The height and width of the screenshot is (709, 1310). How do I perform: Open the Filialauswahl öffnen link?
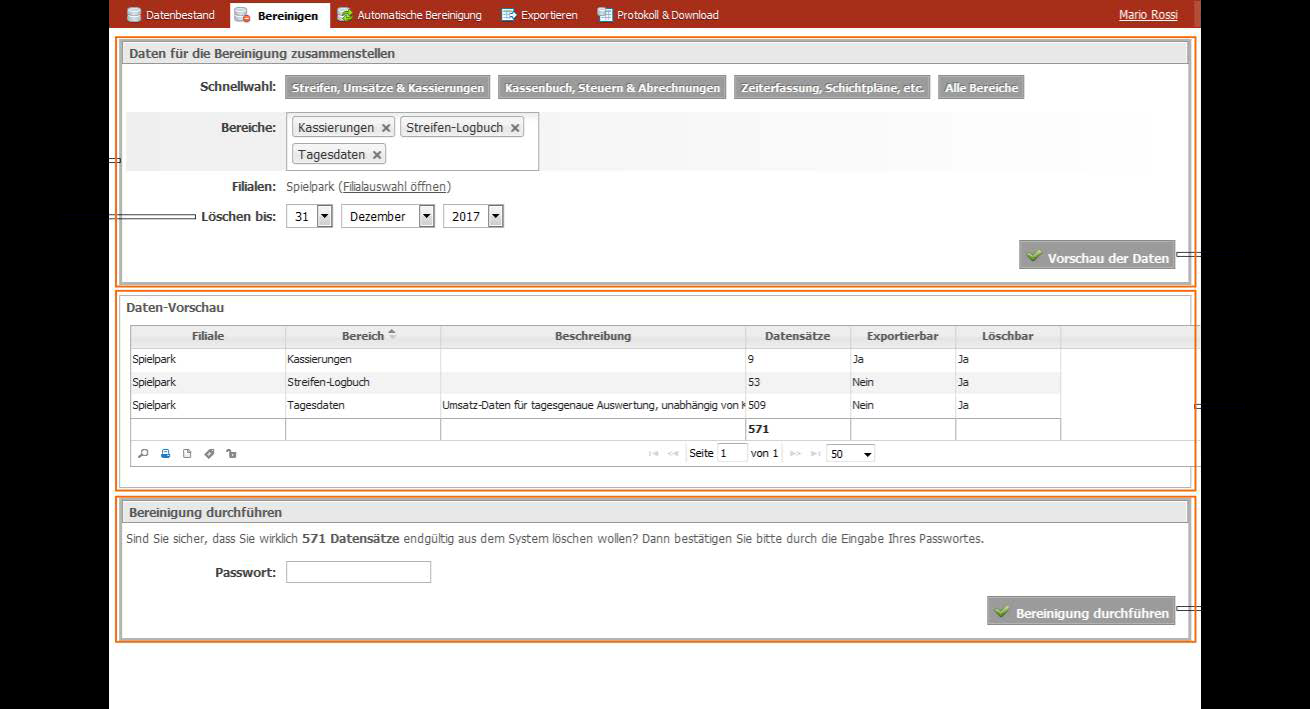(x=394, y=187)
